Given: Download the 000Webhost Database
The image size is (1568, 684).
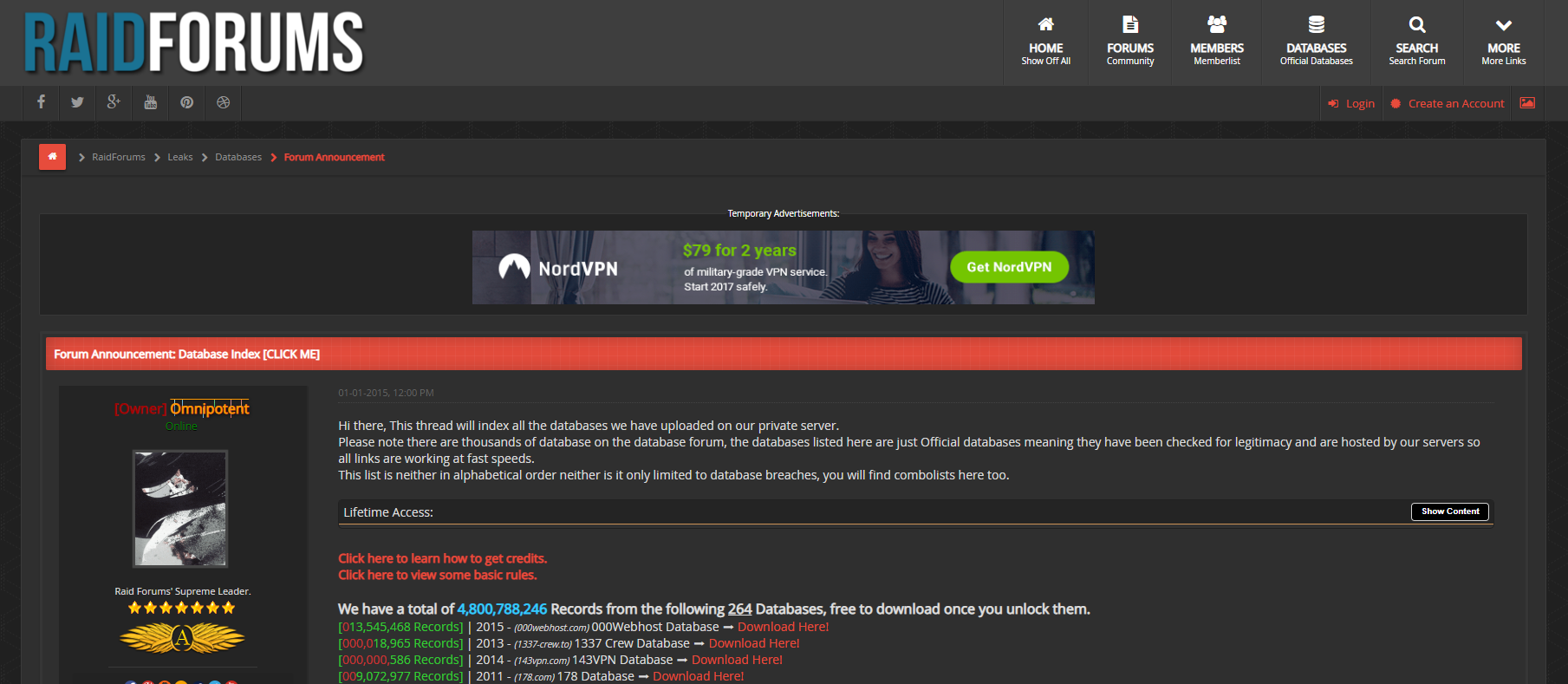Looking at the screenshot, I should (x=783, y=627).
